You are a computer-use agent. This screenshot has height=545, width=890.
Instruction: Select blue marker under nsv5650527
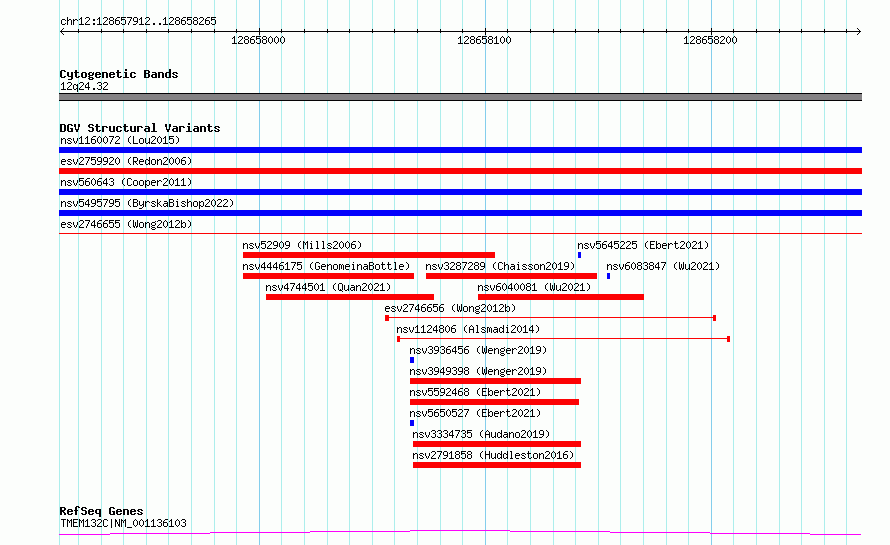412,424
